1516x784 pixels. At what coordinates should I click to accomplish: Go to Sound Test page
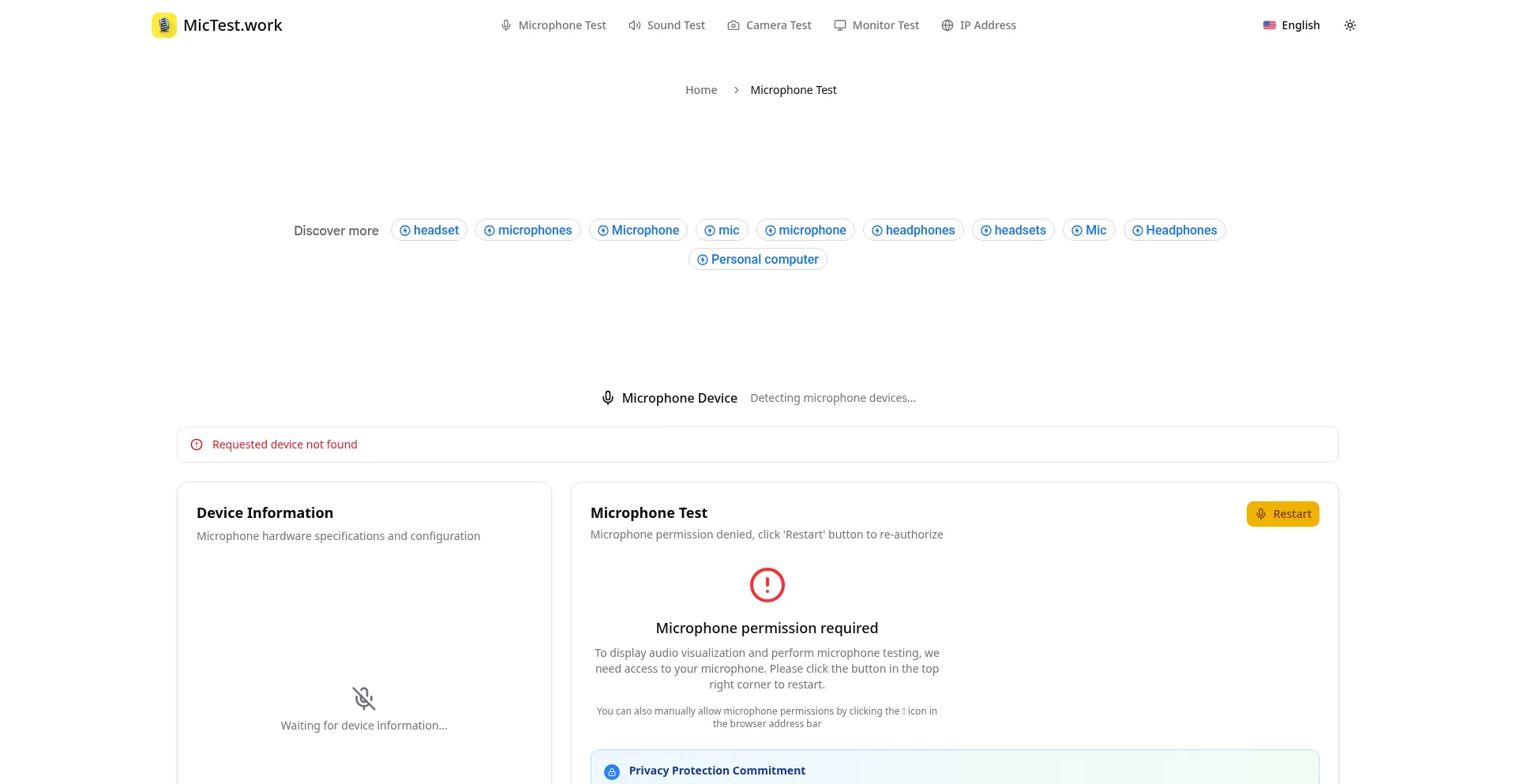[x=667, y=25]
